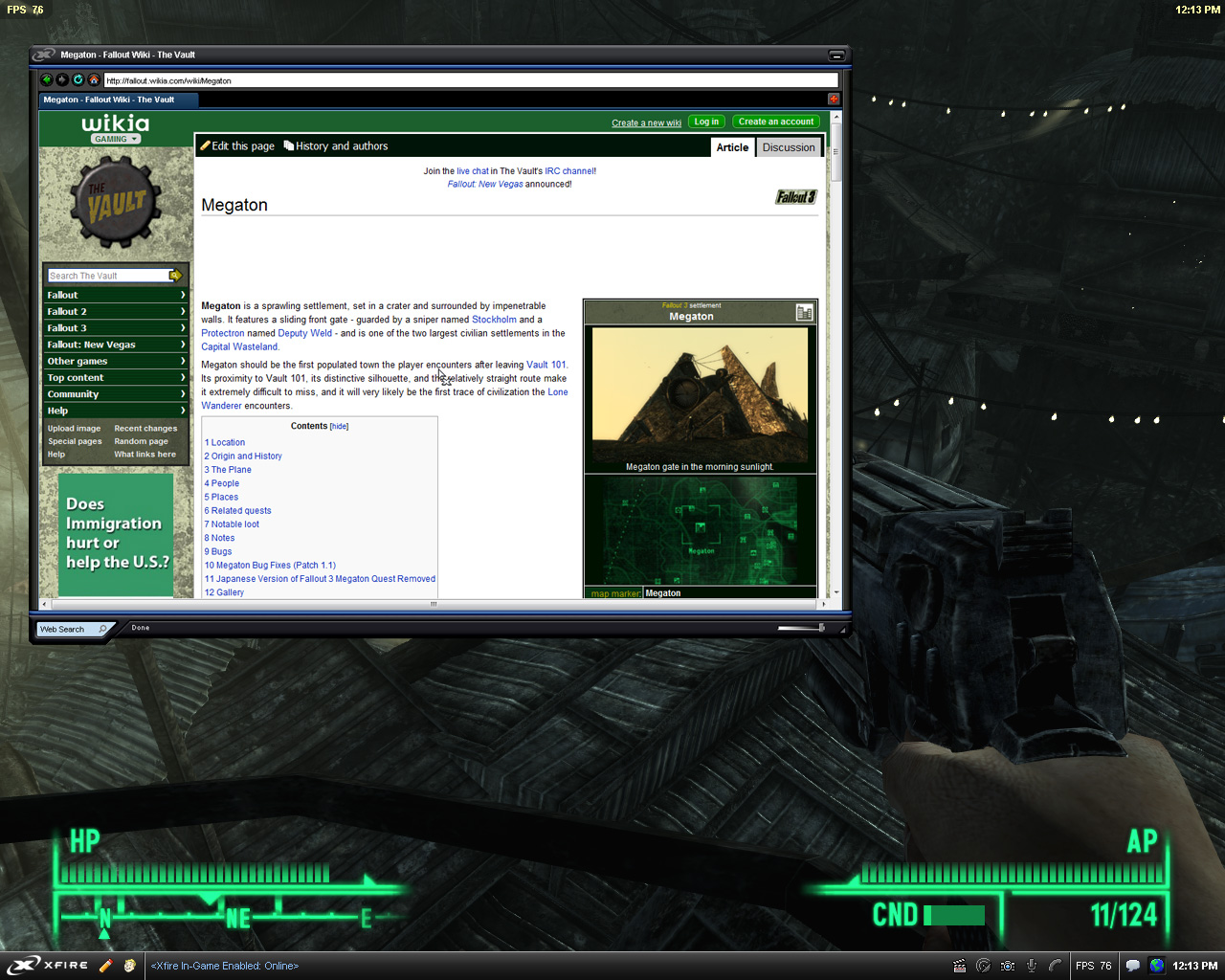Minimize the Xfire in-game browser window
This screenshot has height=980, width=1225.
coord(836,56)
